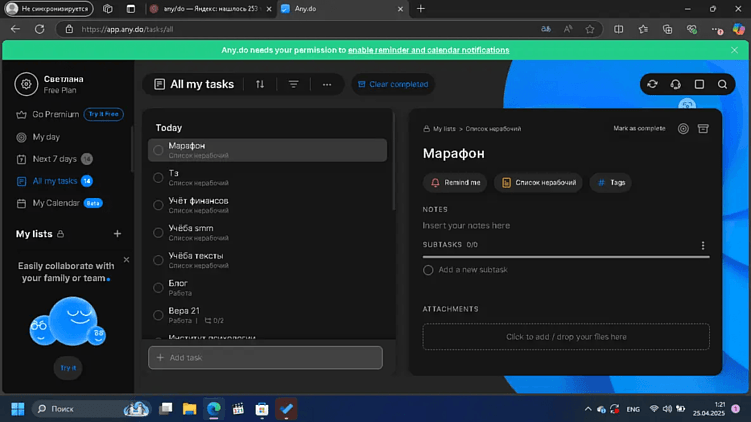This screenshot has height=422, width=751.
Task: Click the My lists breadcrumb link
Action: 444,129
